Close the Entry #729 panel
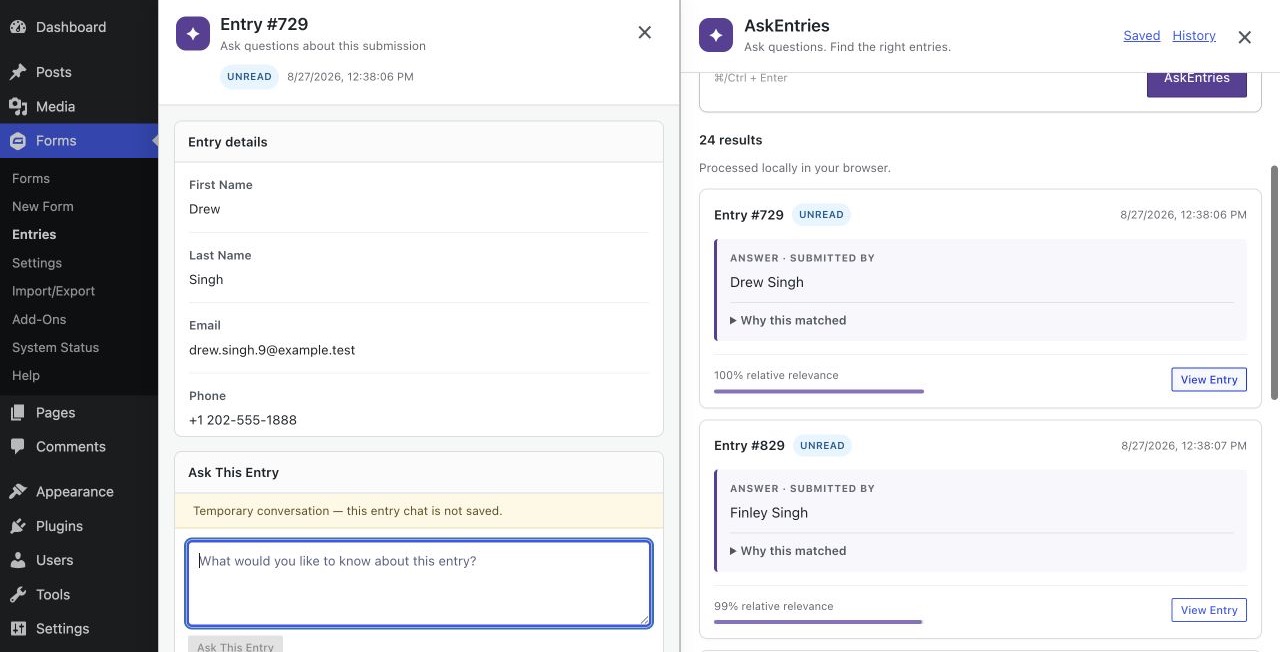This screenshot has width=1280, height=652. [645, 33]
